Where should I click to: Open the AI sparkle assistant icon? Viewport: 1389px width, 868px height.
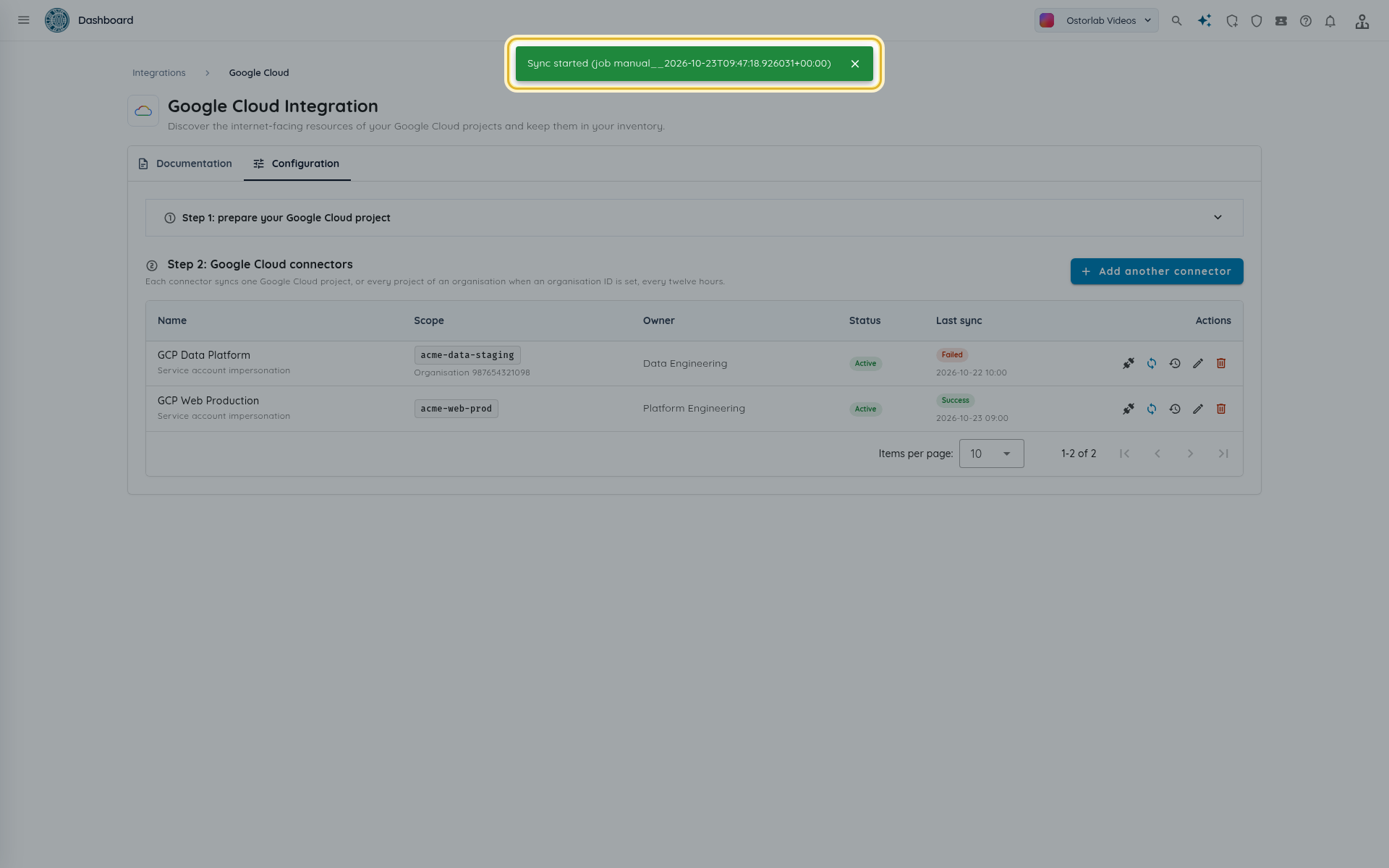[1205, 21]
